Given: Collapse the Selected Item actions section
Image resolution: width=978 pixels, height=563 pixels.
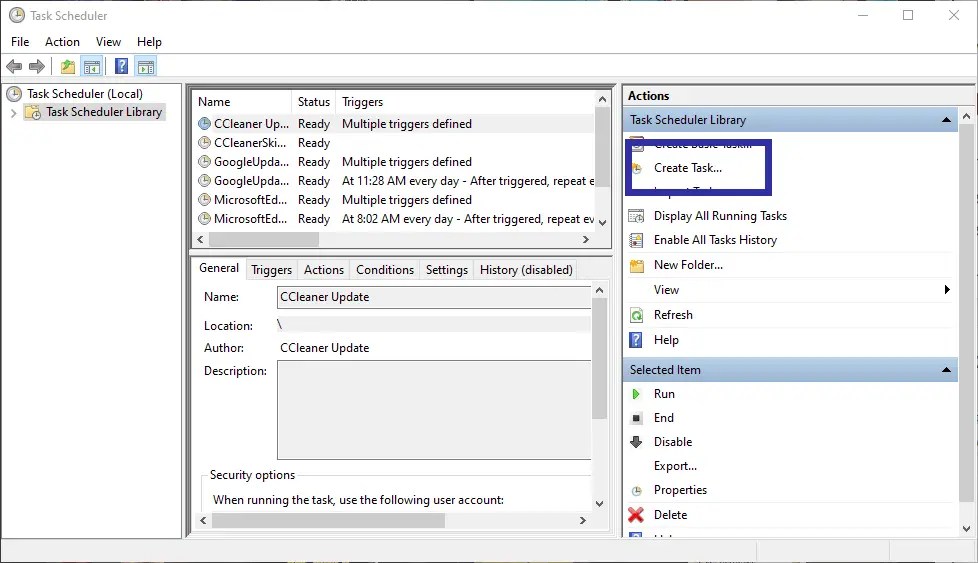Looking at the screenshot, I should coord(947,370).
